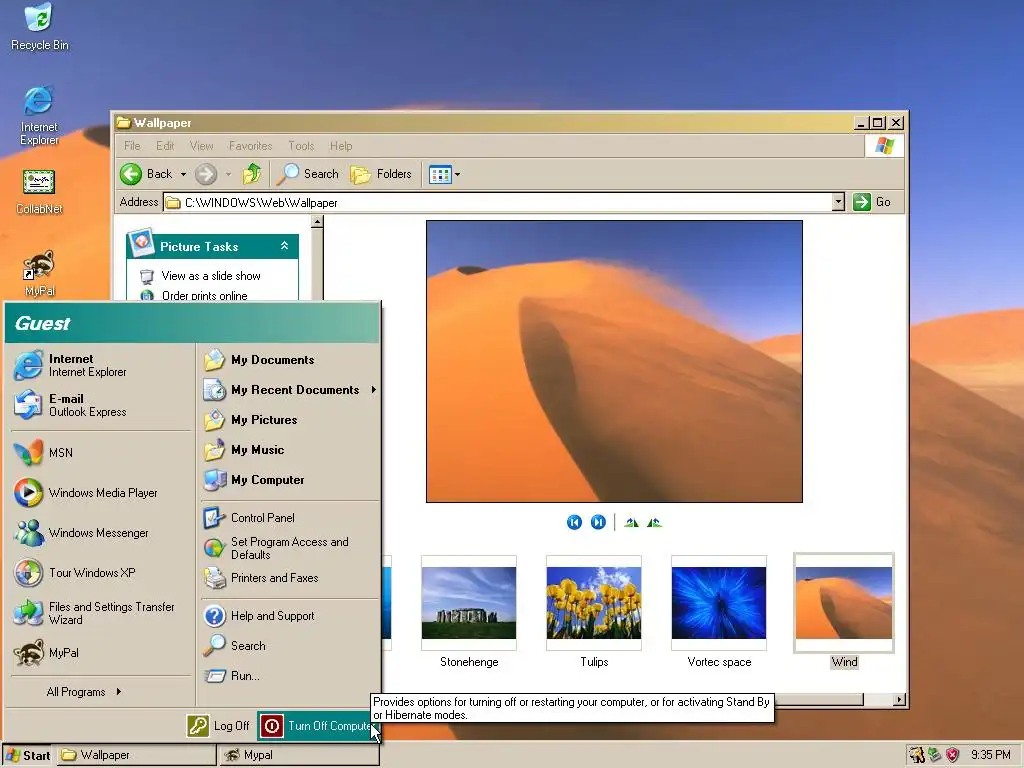This screenshot has height=768, width=1024.
Task: Click the Go button
Action: pyautogui.click(x=872, y=202)
